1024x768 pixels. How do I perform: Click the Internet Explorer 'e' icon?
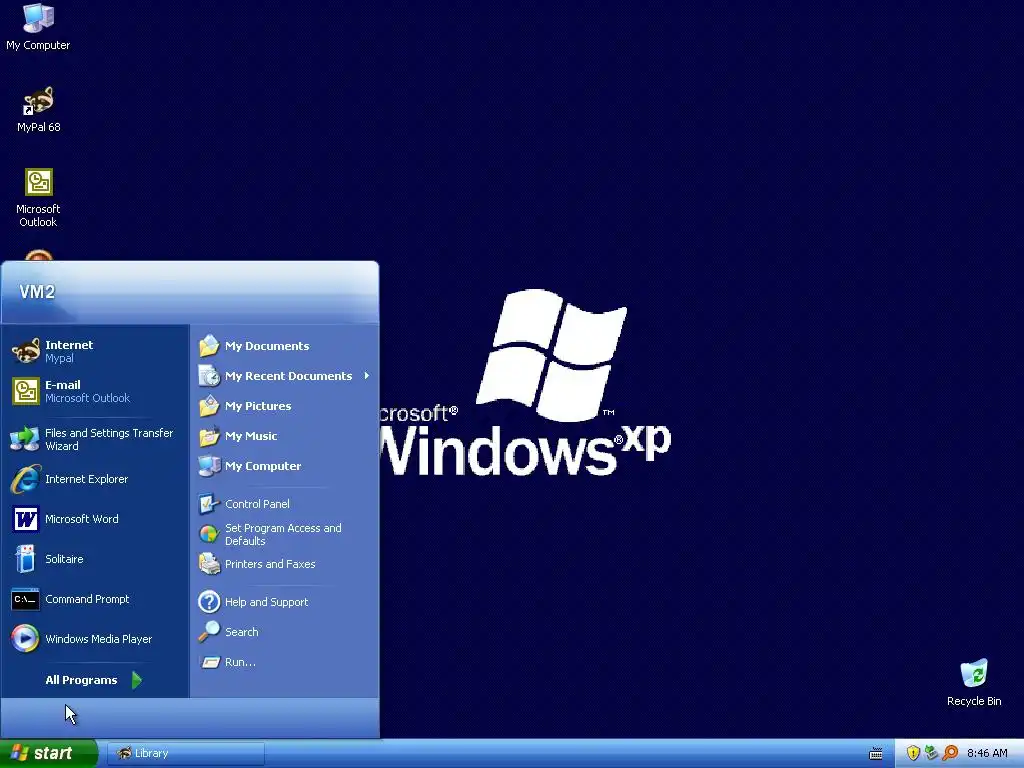point(25,479)
